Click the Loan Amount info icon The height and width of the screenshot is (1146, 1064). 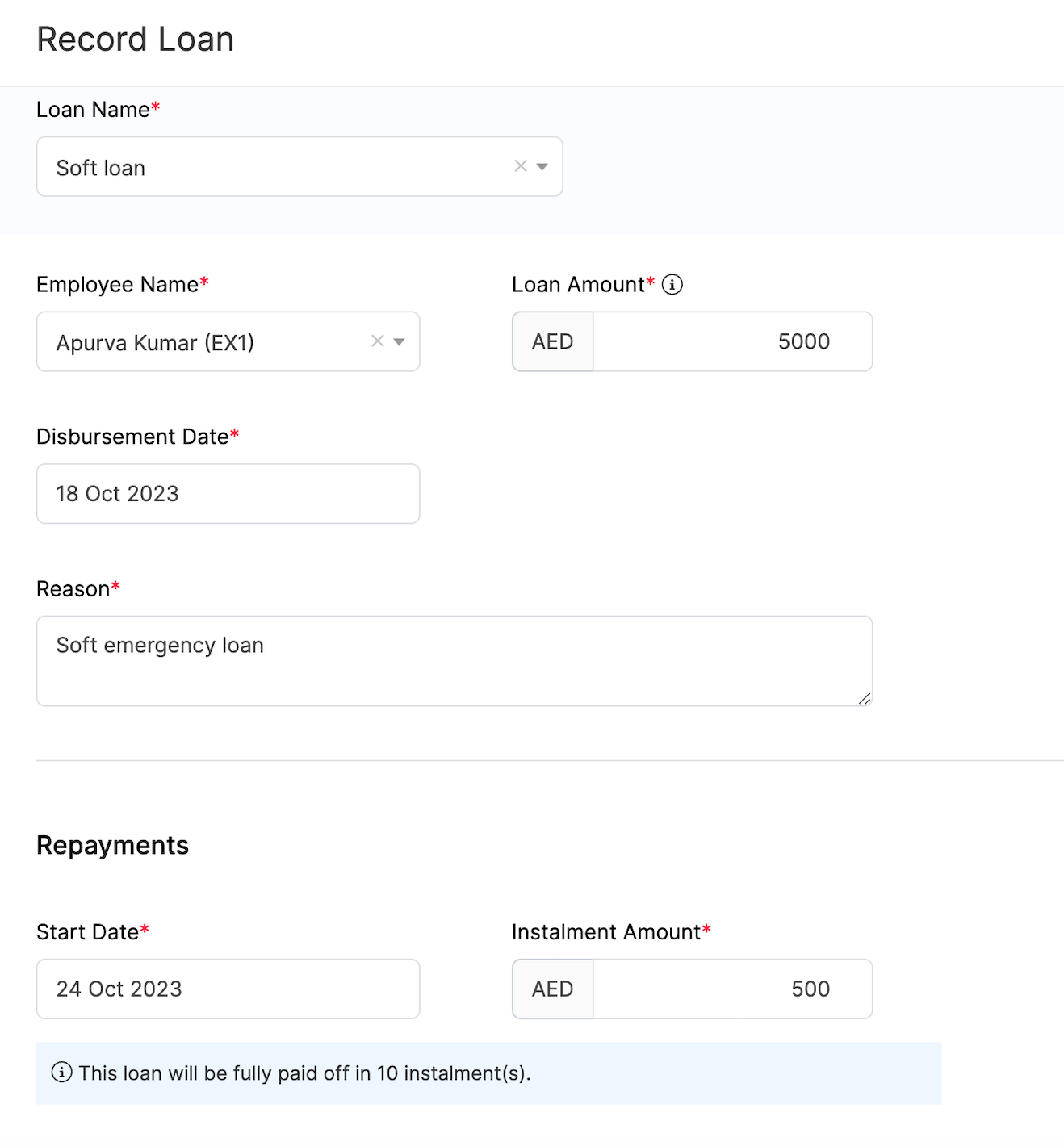coord(672,285)
